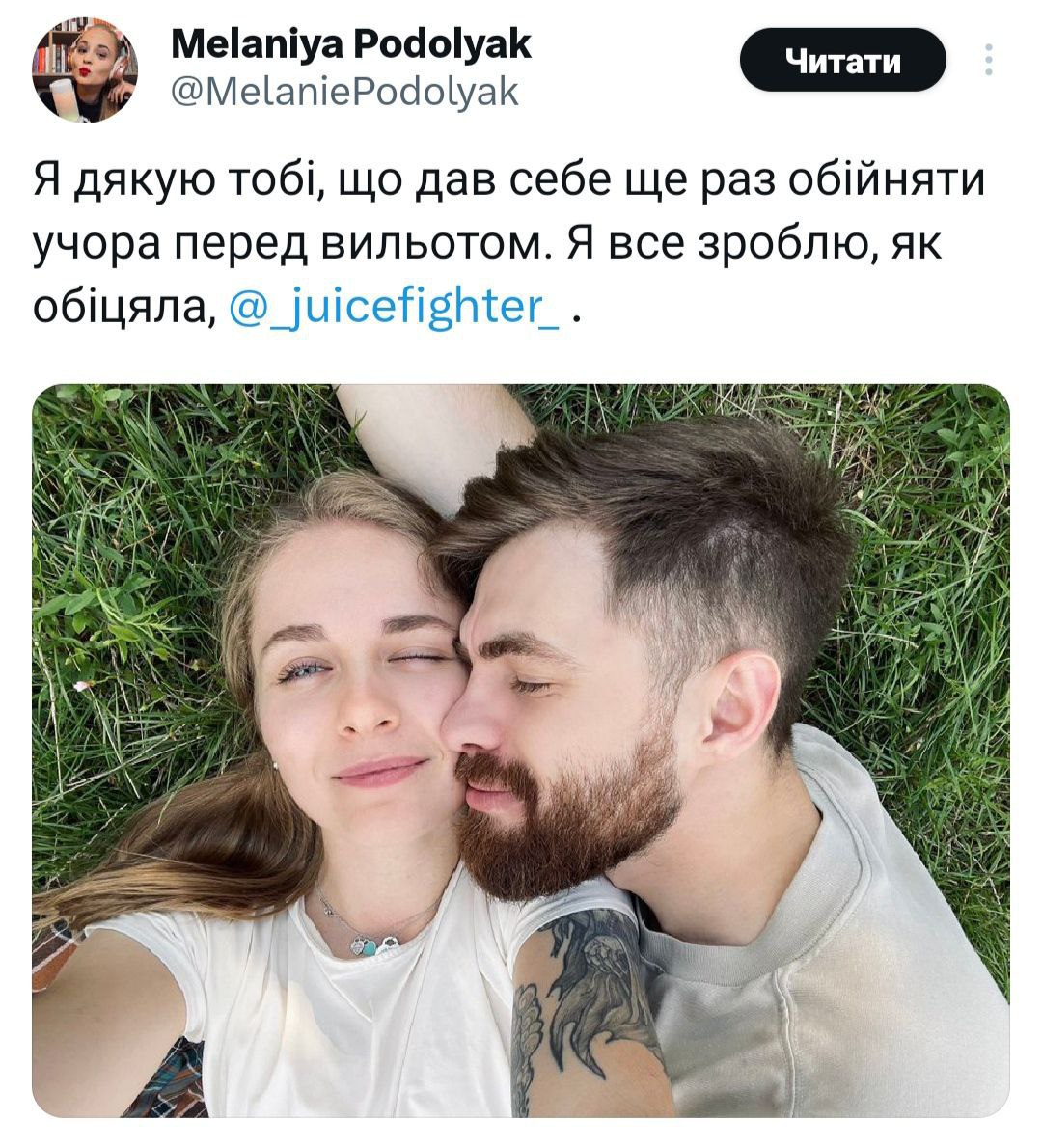Click the man's ear in the photo
The height and width of the screenshot is (1148, 1042).
[x=740, y=703]
